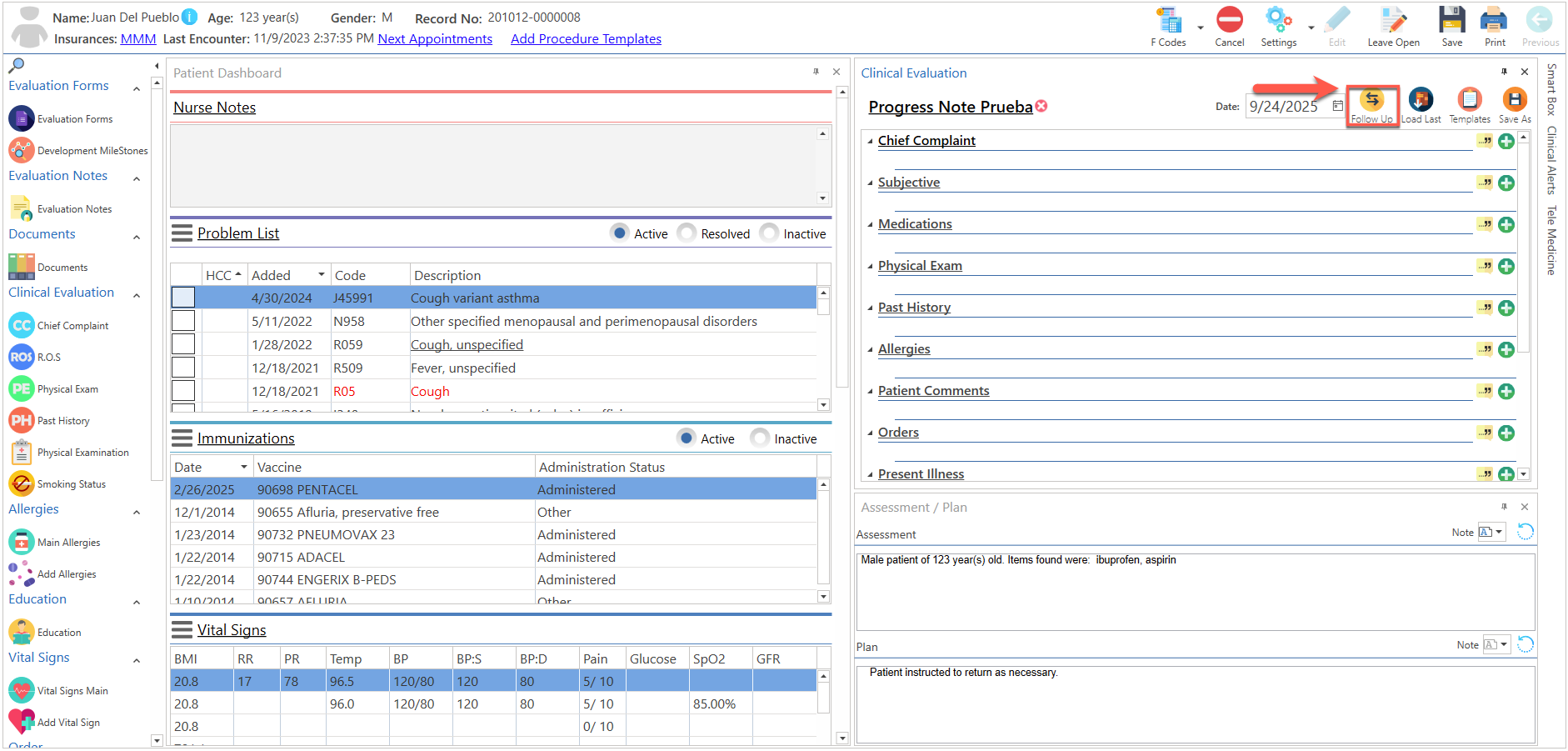This screenshot has width=1568, height=751.
Task: Open the Problem List hamburger menu
Action: click(182, 233)
